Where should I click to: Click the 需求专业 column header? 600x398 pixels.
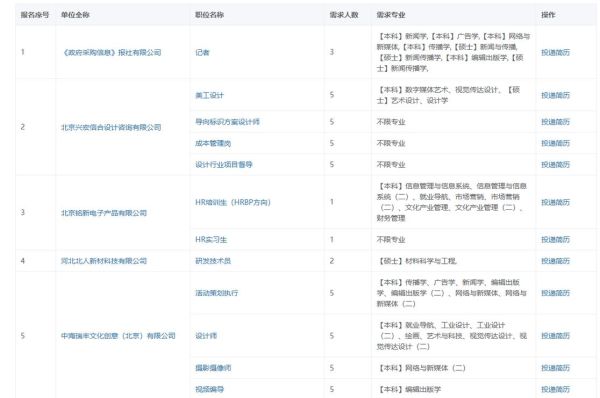pos(391,15)
